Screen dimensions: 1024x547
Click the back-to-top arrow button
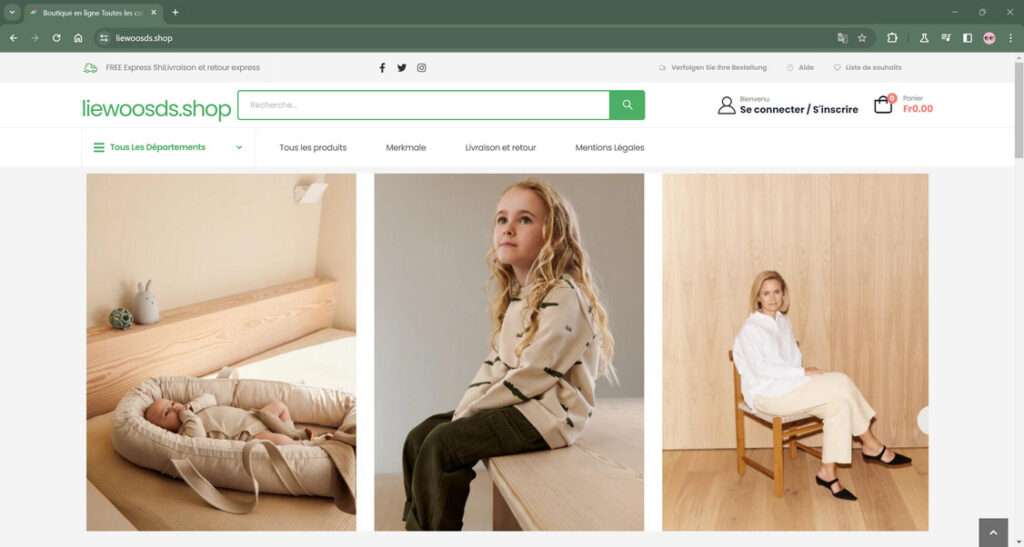click(x=993, y=533)
